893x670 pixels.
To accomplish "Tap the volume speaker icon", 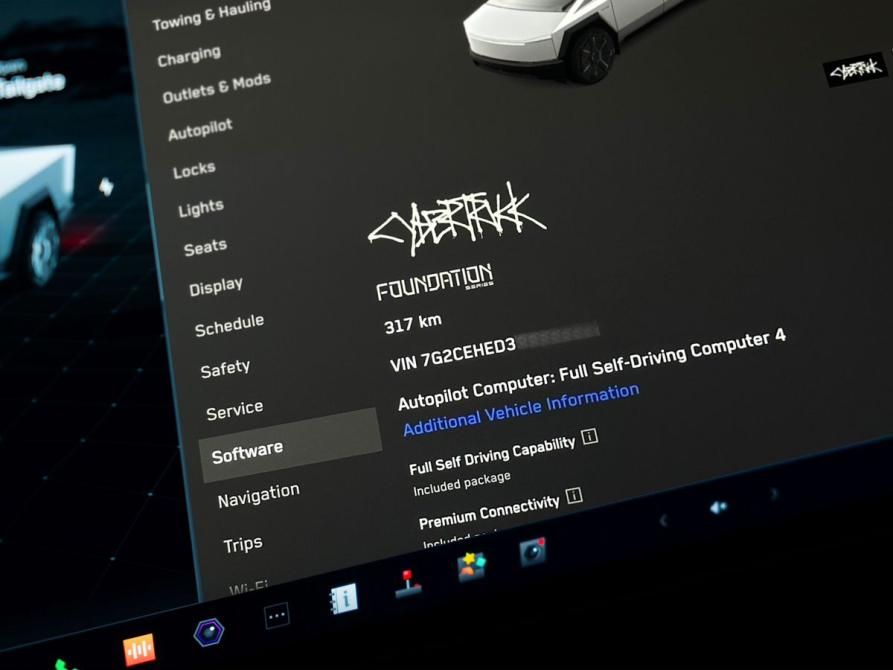I will (x=719, y=506).
